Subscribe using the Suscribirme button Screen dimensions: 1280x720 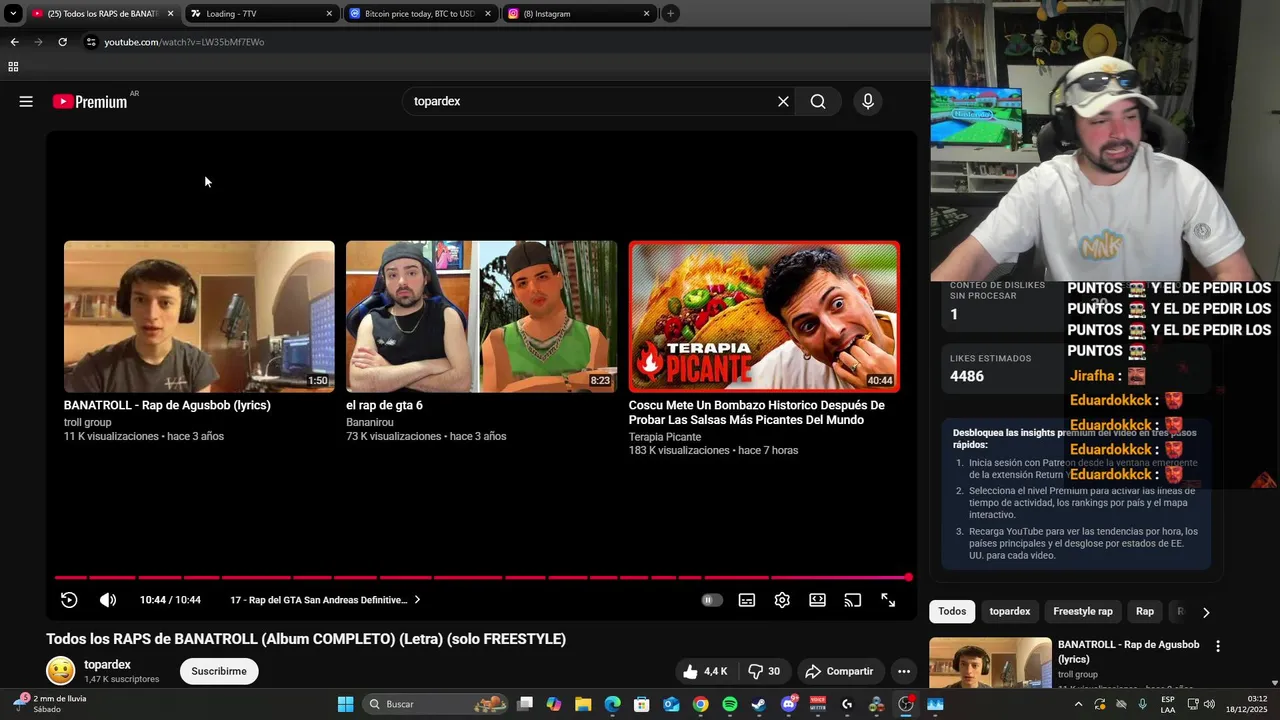[219, 671]
